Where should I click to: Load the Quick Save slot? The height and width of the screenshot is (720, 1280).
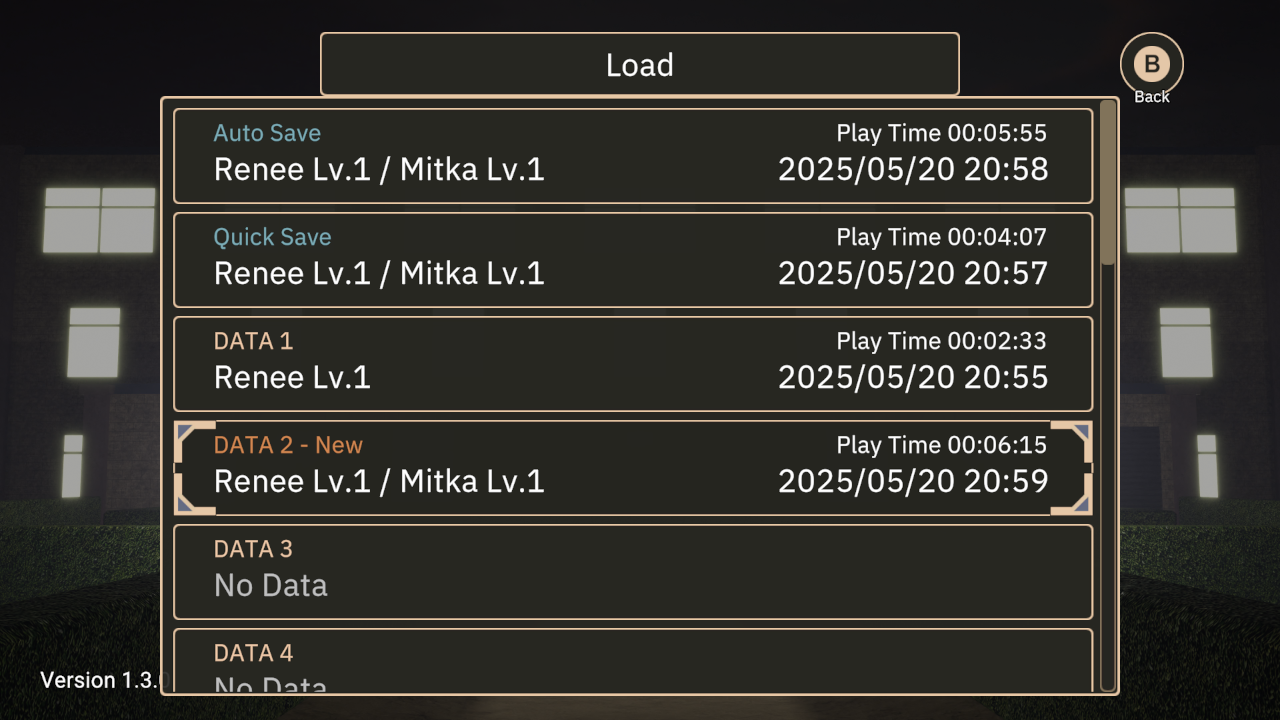(x=633, y=260)
